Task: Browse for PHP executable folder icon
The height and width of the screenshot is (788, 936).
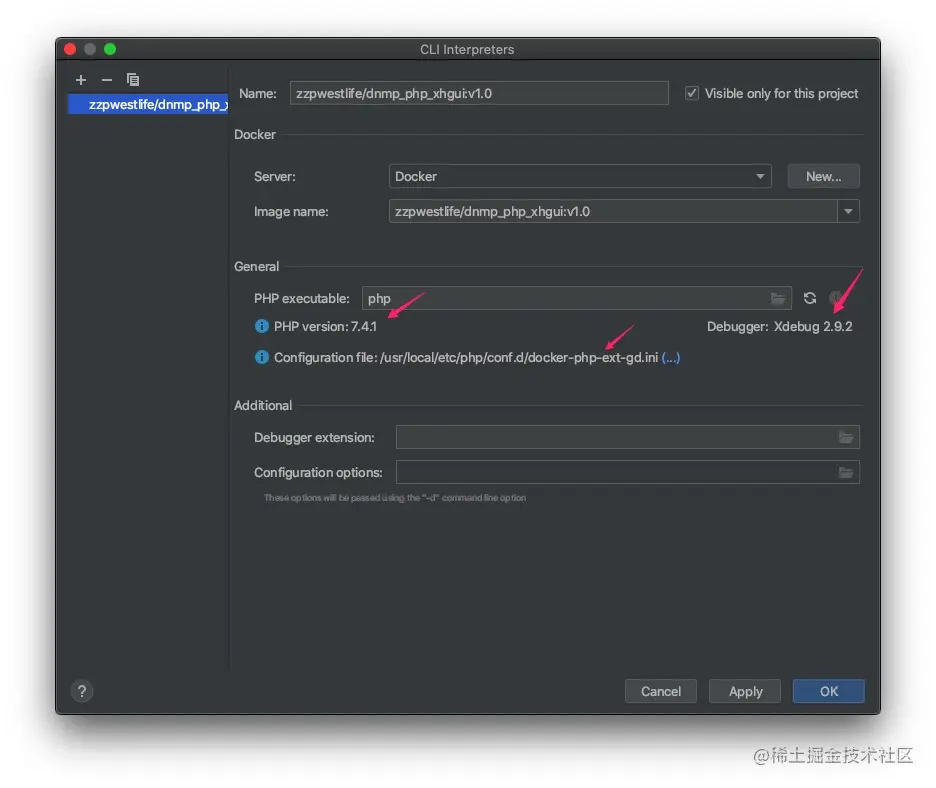Action: click(x=778, y=298)
